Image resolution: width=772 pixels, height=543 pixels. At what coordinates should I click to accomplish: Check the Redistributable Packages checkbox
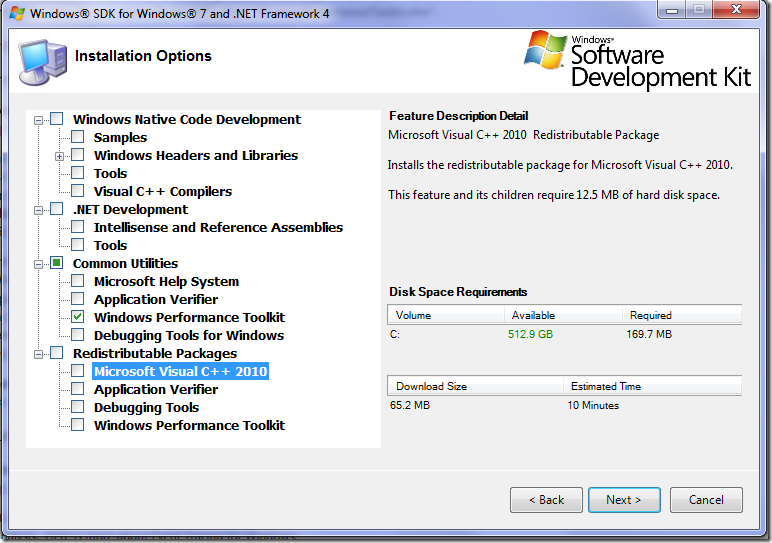[57, 353]
